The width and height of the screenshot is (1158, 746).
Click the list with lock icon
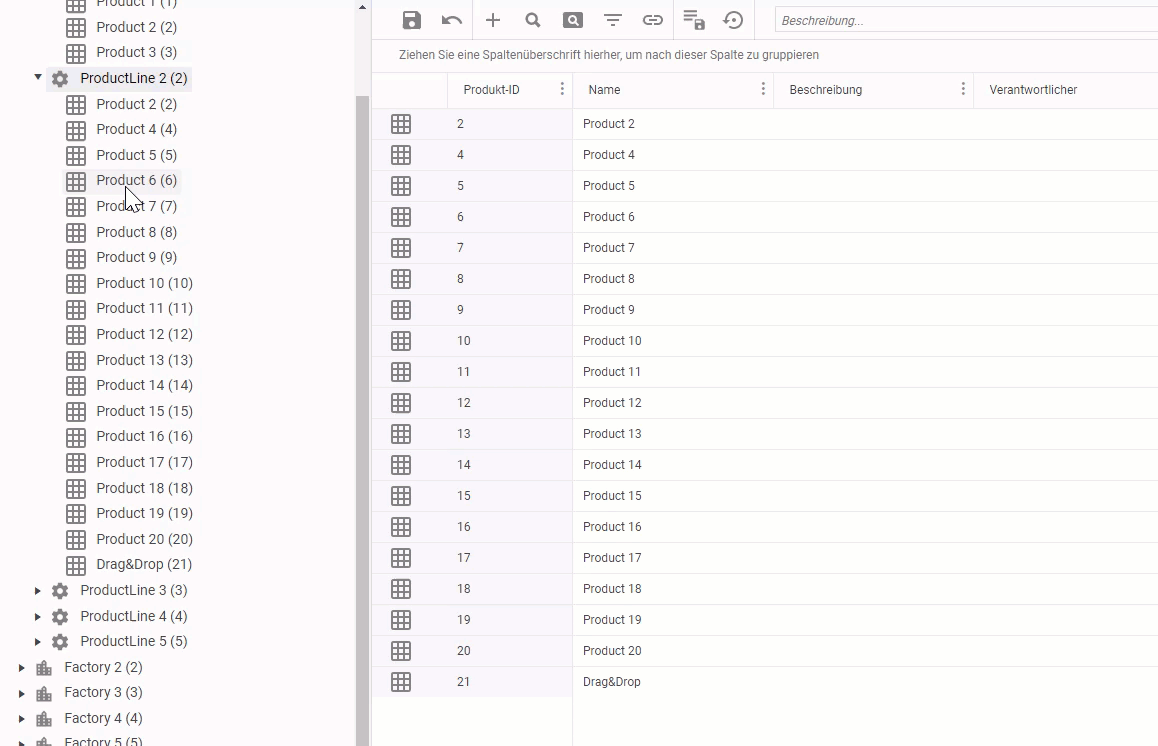click(x=694, y=20)
